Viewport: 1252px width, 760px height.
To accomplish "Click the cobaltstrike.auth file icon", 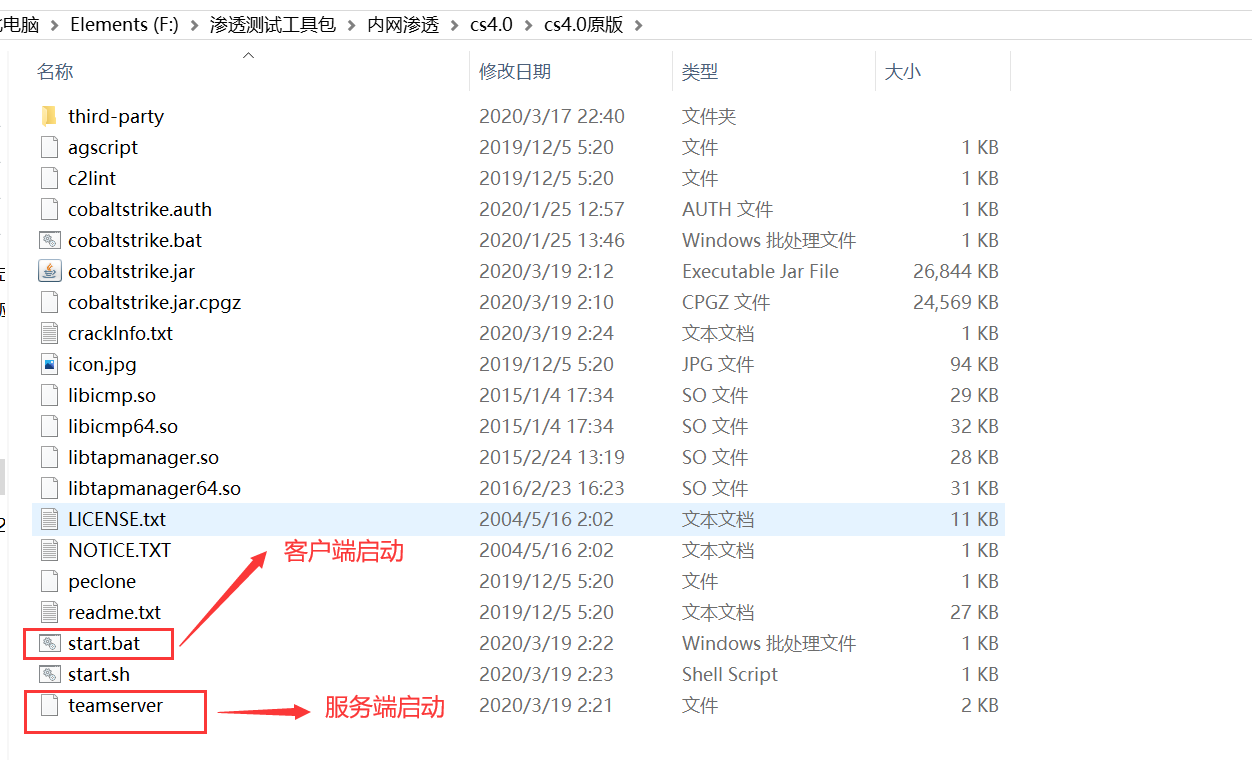I will pyautogui.click(x=50, y=209).
